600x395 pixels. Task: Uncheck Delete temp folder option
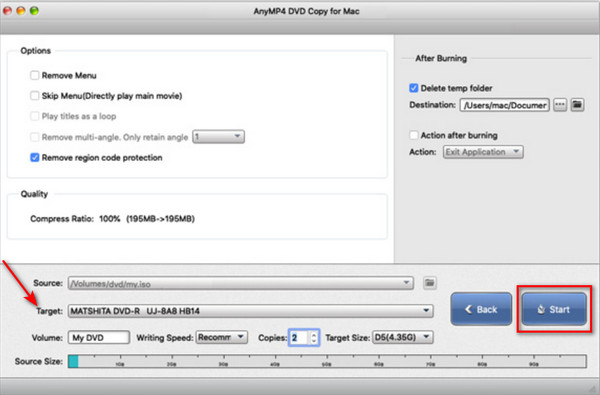point(414,88)
